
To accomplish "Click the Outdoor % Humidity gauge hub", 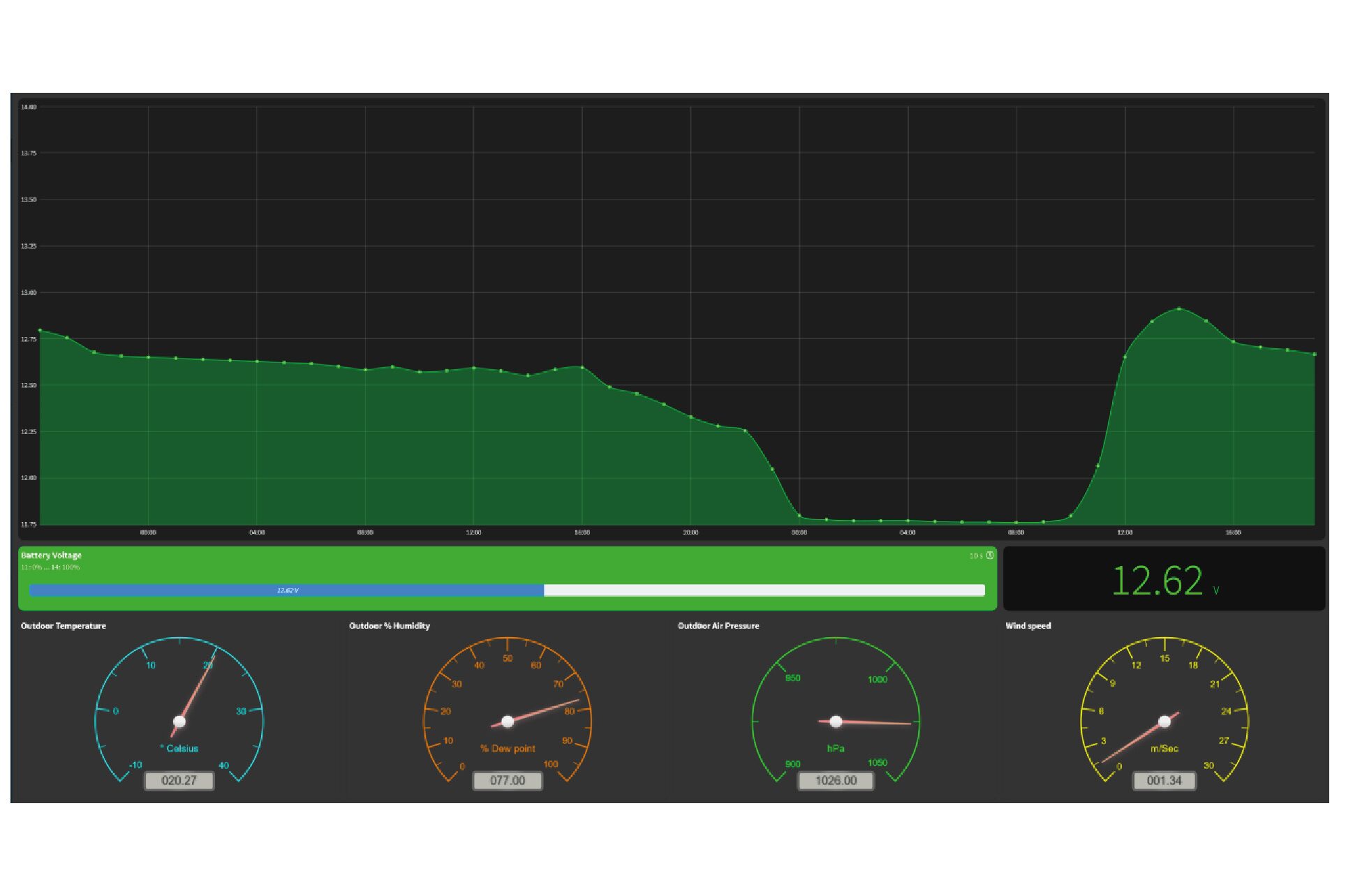I will pyautogui.click(x=508, y=722).
